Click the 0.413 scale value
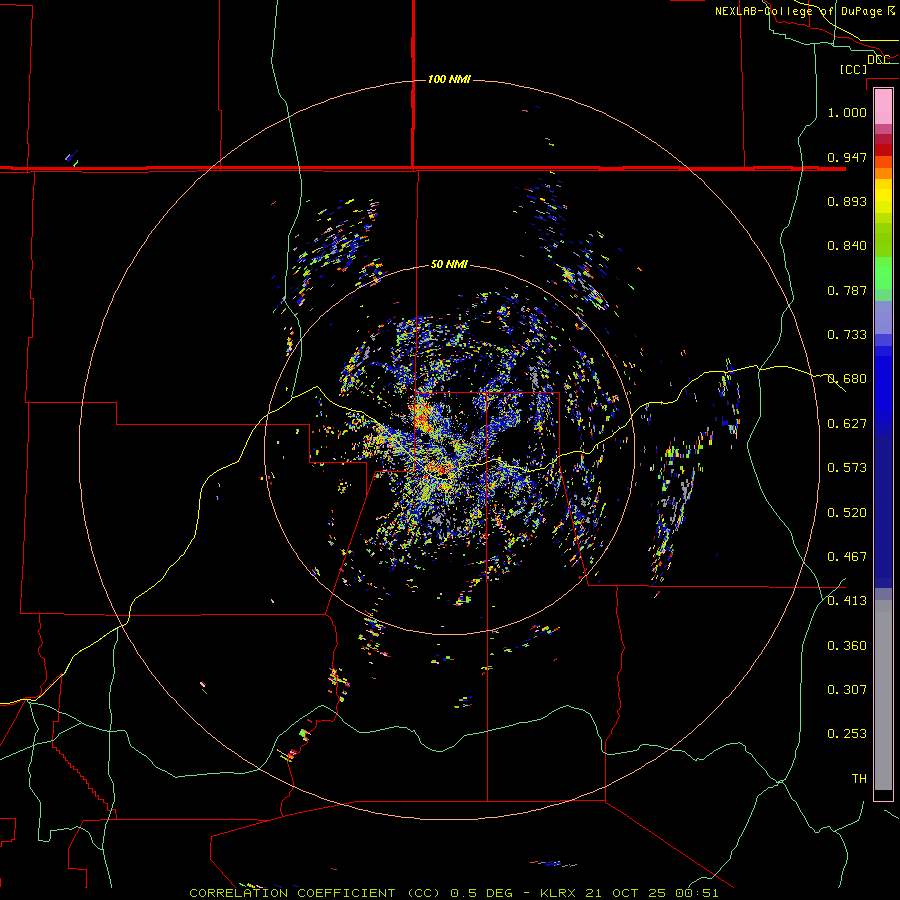 [847, 601]
